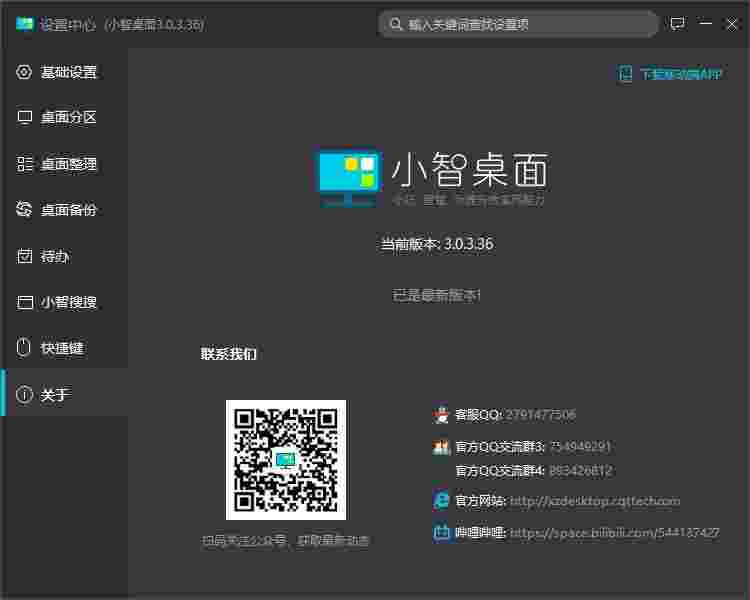Viewport: 750px width, 600px height.
Task: Minimize the settings center window
Action: 705,23
